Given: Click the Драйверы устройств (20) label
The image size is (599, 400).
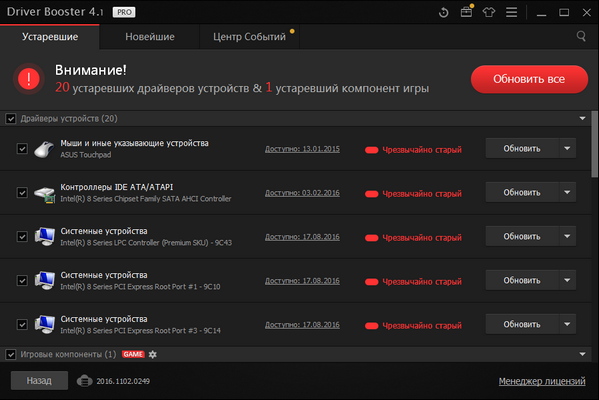Looking at the screenshot, I should click(x=69, y=118).
